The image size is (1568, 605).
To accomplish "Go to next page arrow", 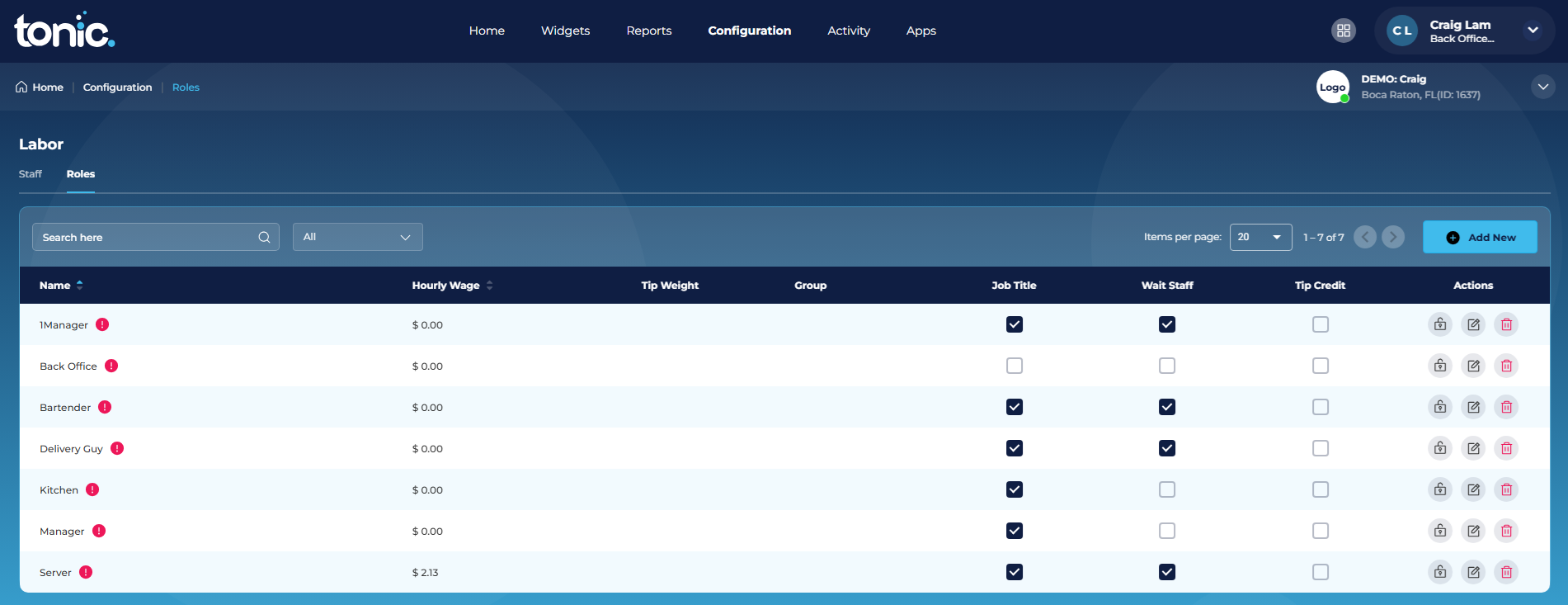I will (1393, 237).
